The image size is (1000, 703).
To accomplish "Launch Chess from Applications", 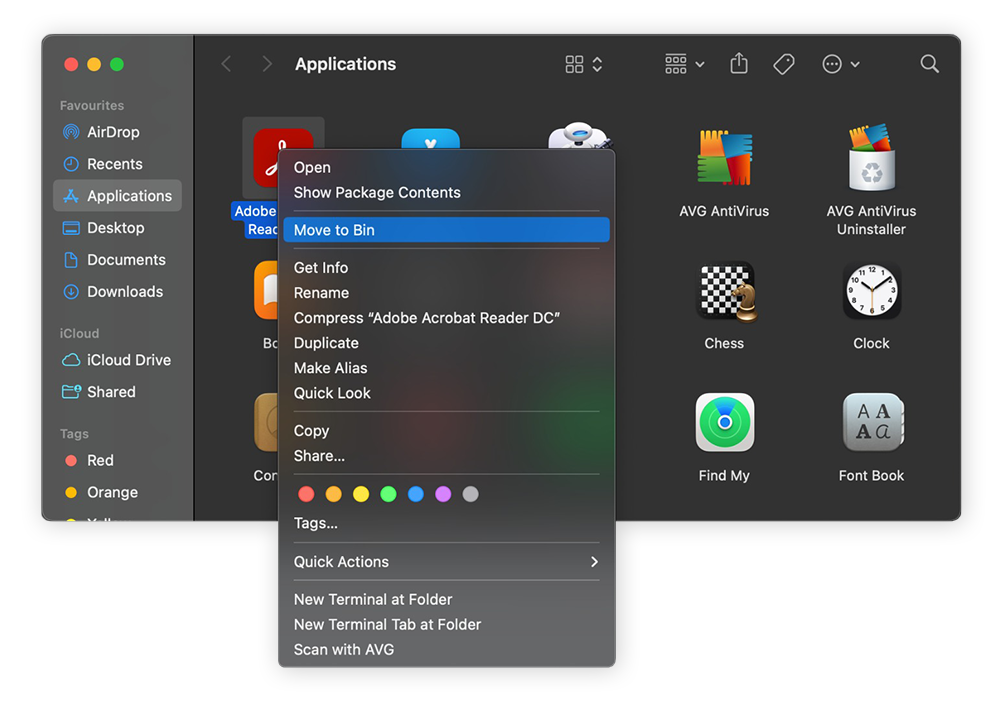I will (724, 291).
